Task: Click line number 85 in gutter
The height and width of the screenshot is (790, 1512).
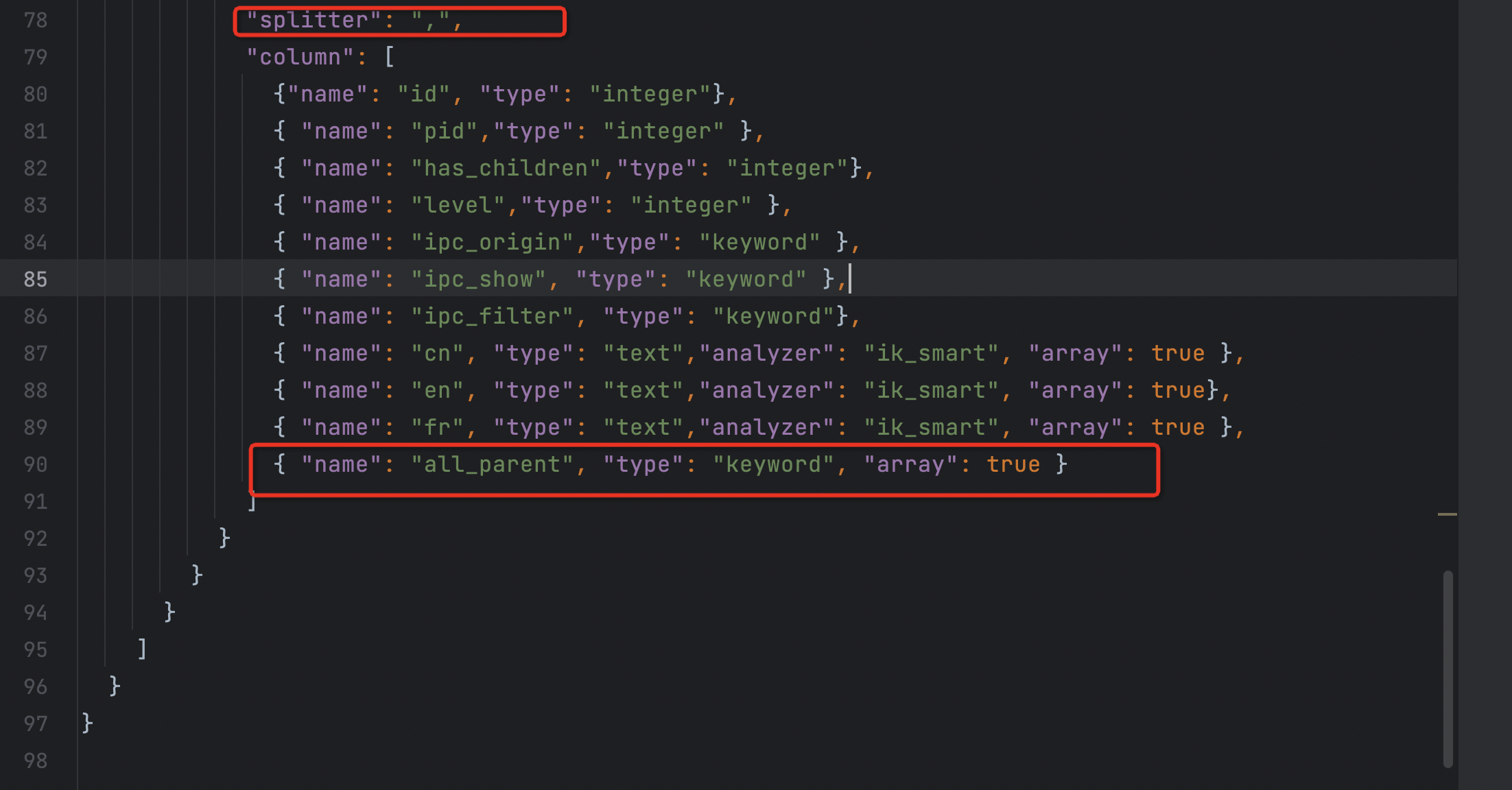Action: coord(36,279)
